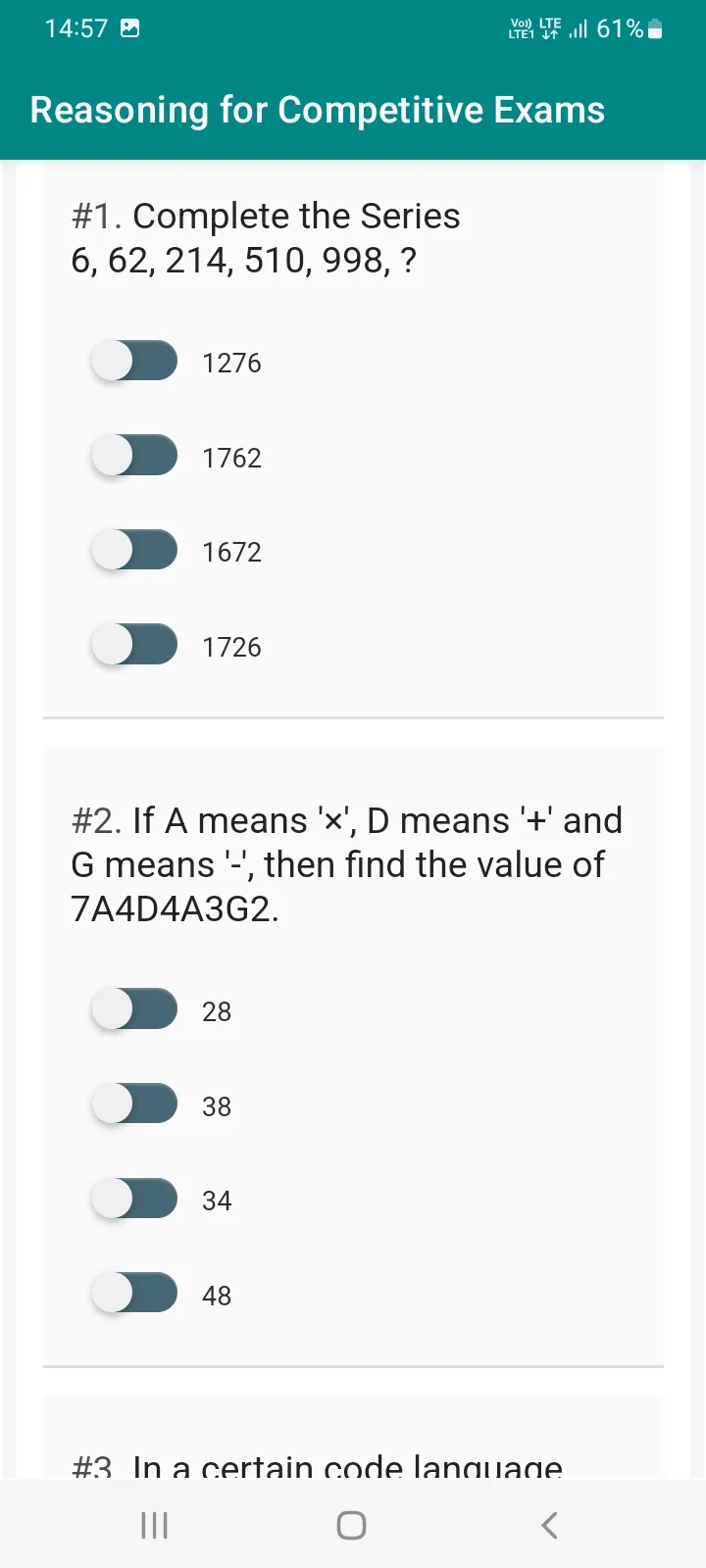Tap the signal strength bars icon
Viewport: 706px width, 1568px height.
[579, 29]
